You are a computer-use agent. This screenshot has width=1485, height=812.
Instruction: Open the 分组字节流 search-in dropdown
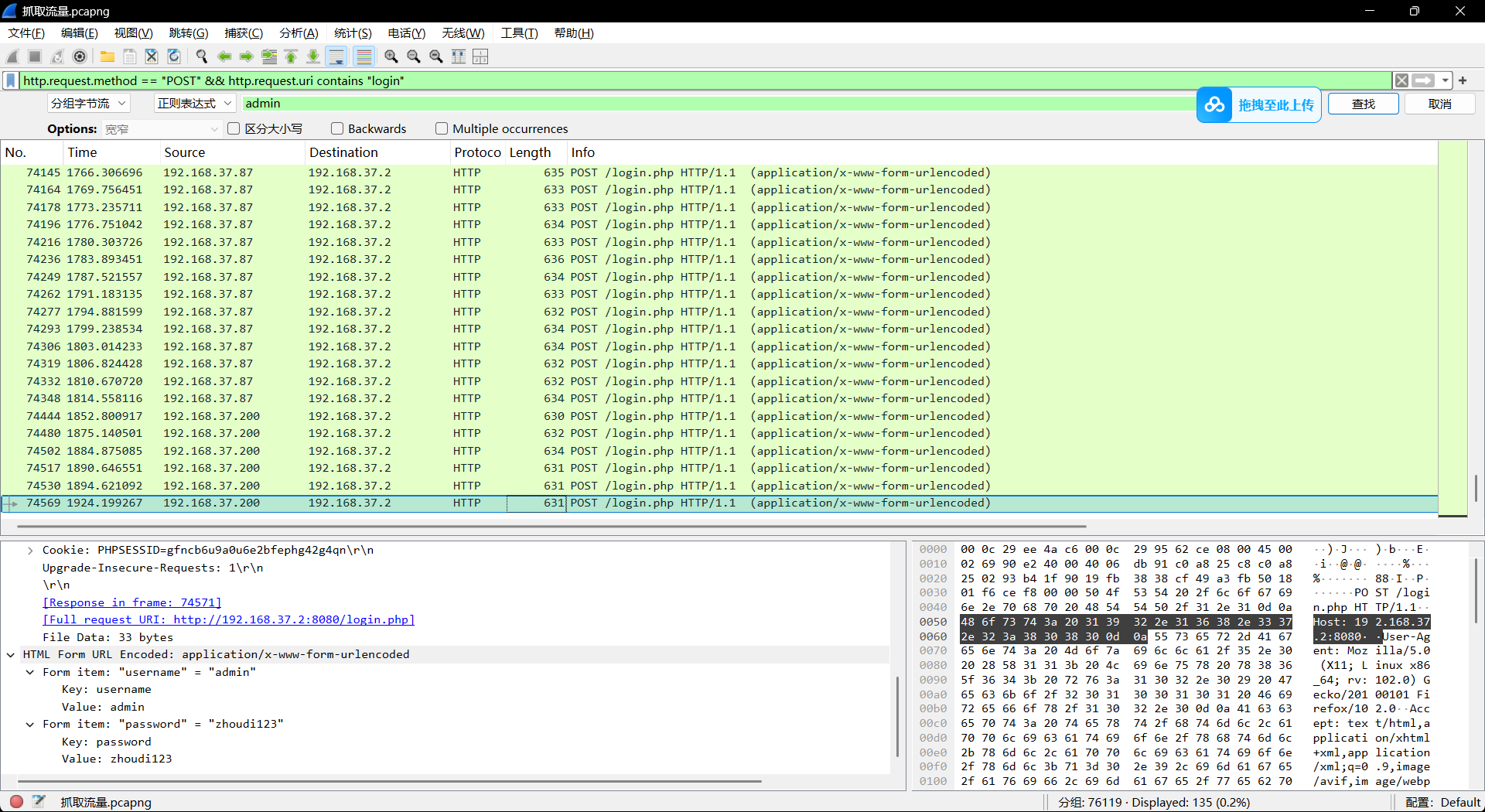[88, 103]
